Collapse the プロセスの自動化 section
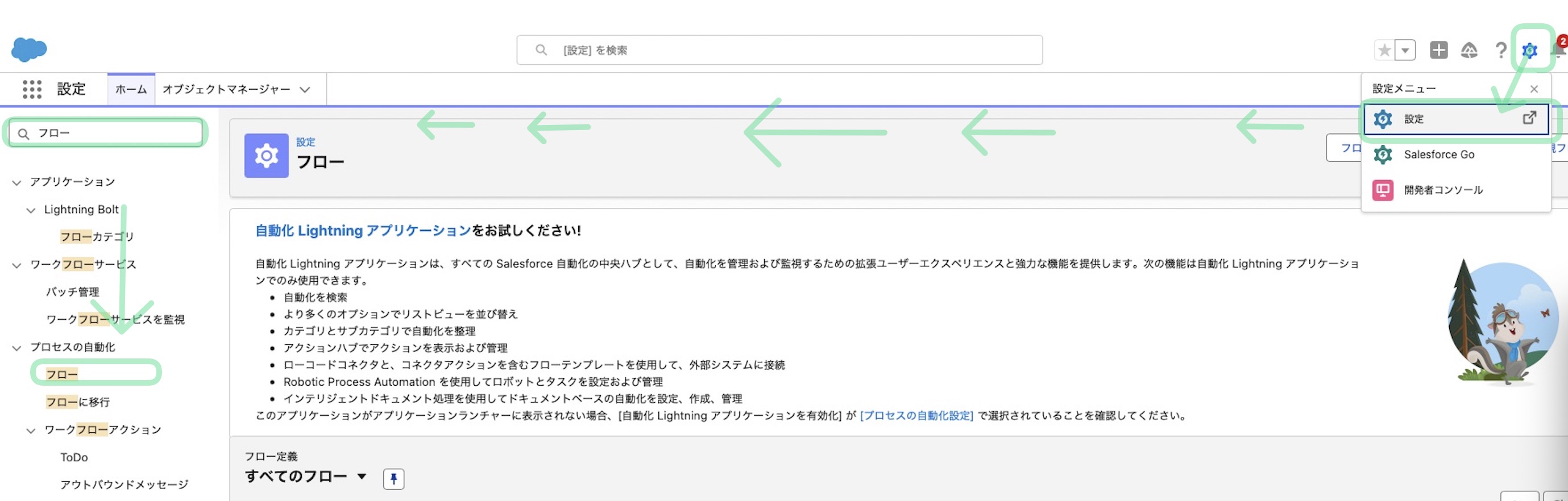This screenshot has width=1568, height=501. coord(16,348)
